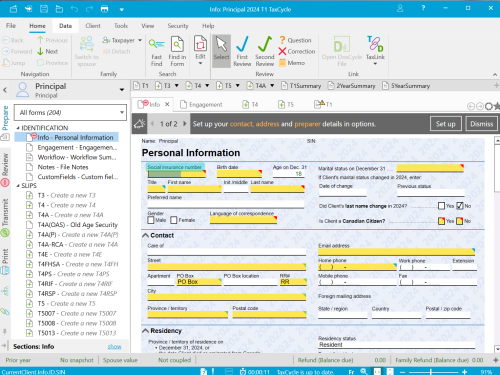Click the Select arrow tool
Image resolution: width=500 pixels, height=375 pixels.
coord(221,51)
